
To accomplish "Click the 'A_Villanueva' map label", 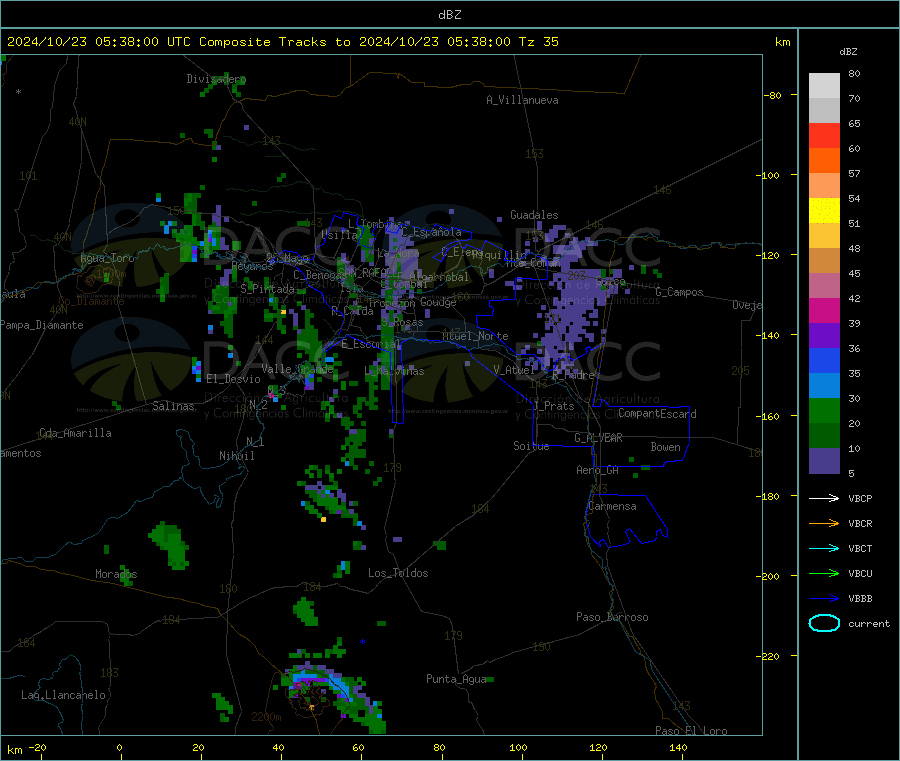I will [x=522, y=100].
